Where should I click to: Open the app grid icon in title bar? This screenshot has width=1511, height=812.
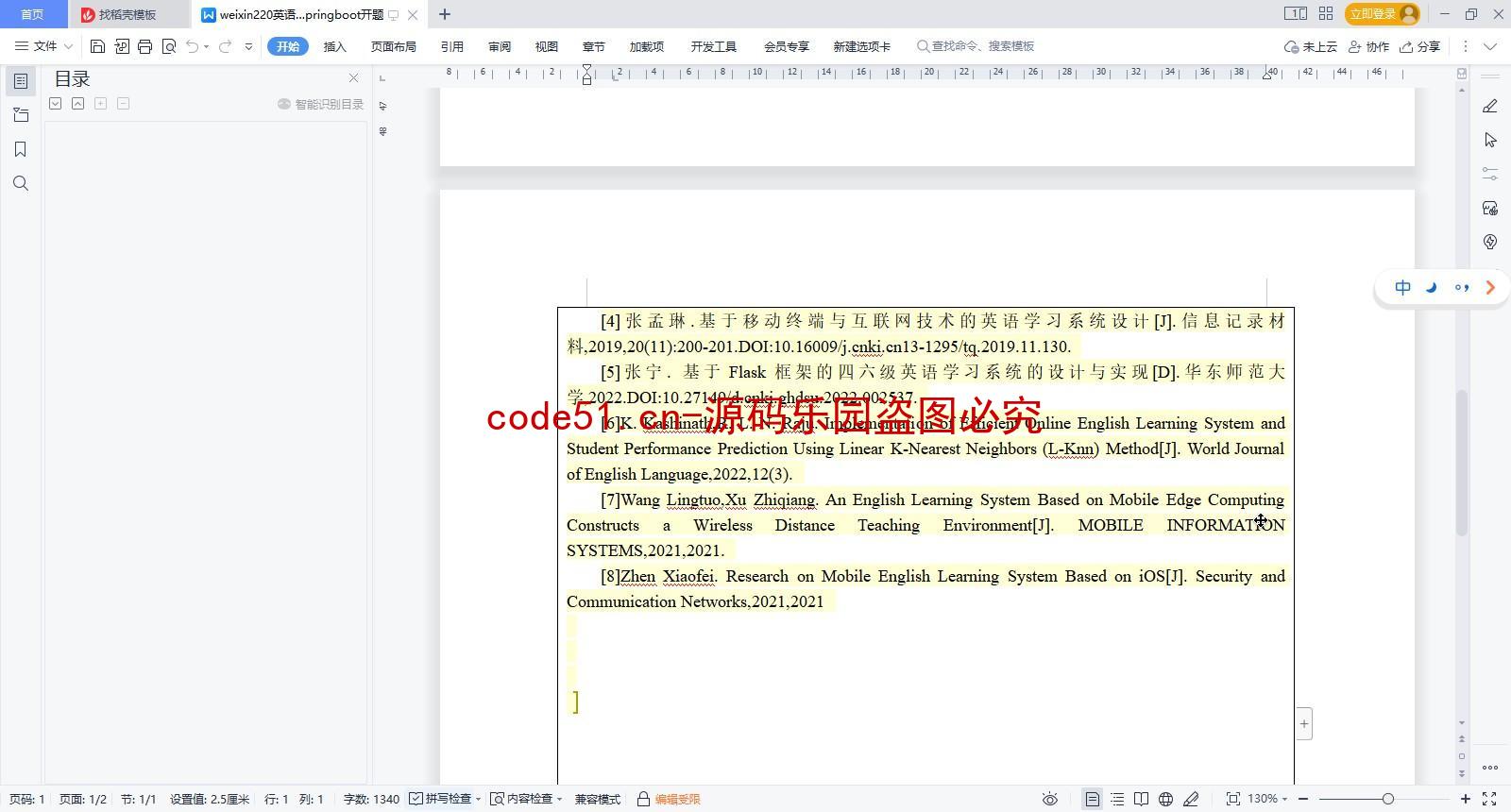point(1326,14)
